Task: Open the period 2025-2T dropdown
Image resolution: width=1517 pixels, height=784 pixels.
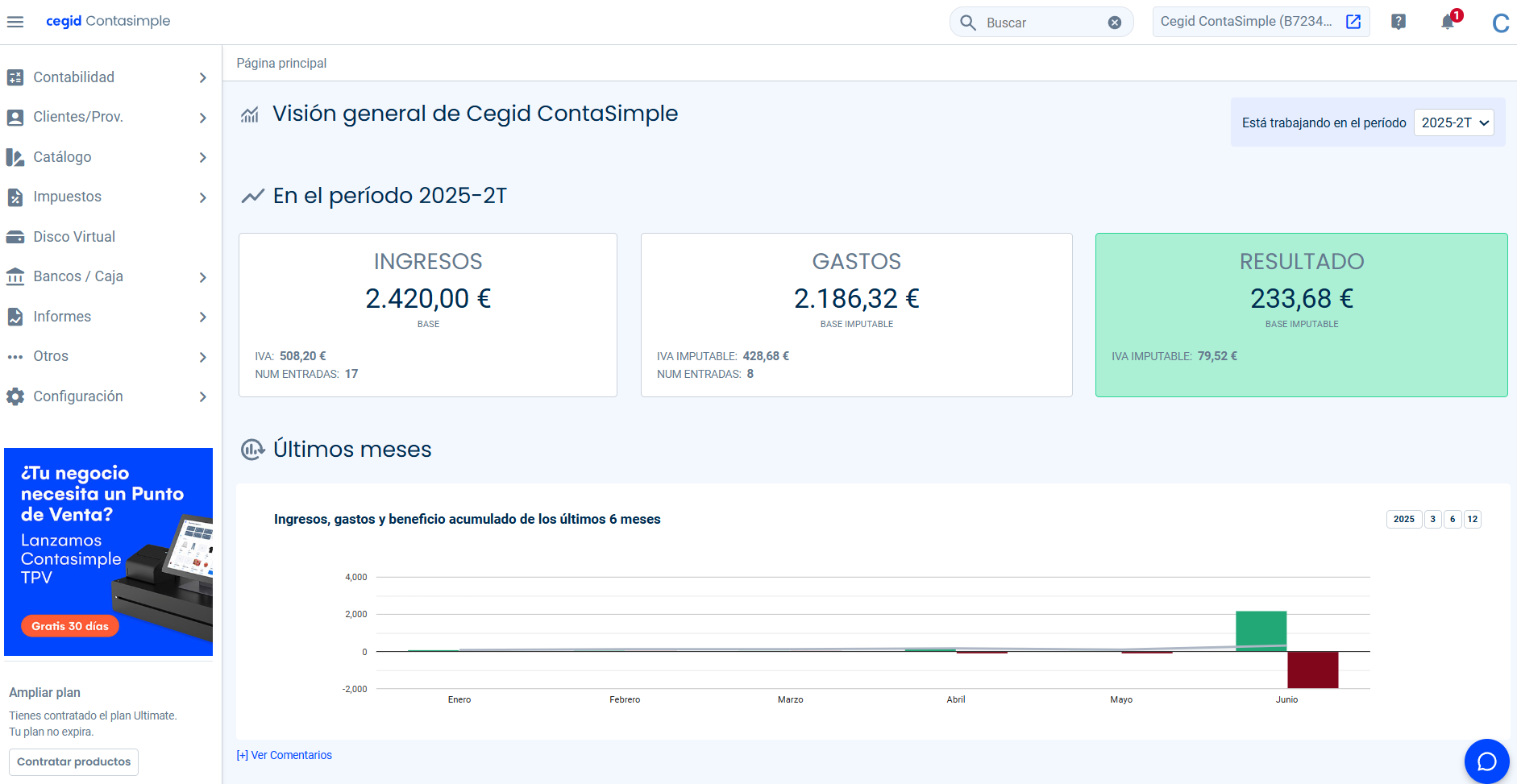Action: 1454,122
